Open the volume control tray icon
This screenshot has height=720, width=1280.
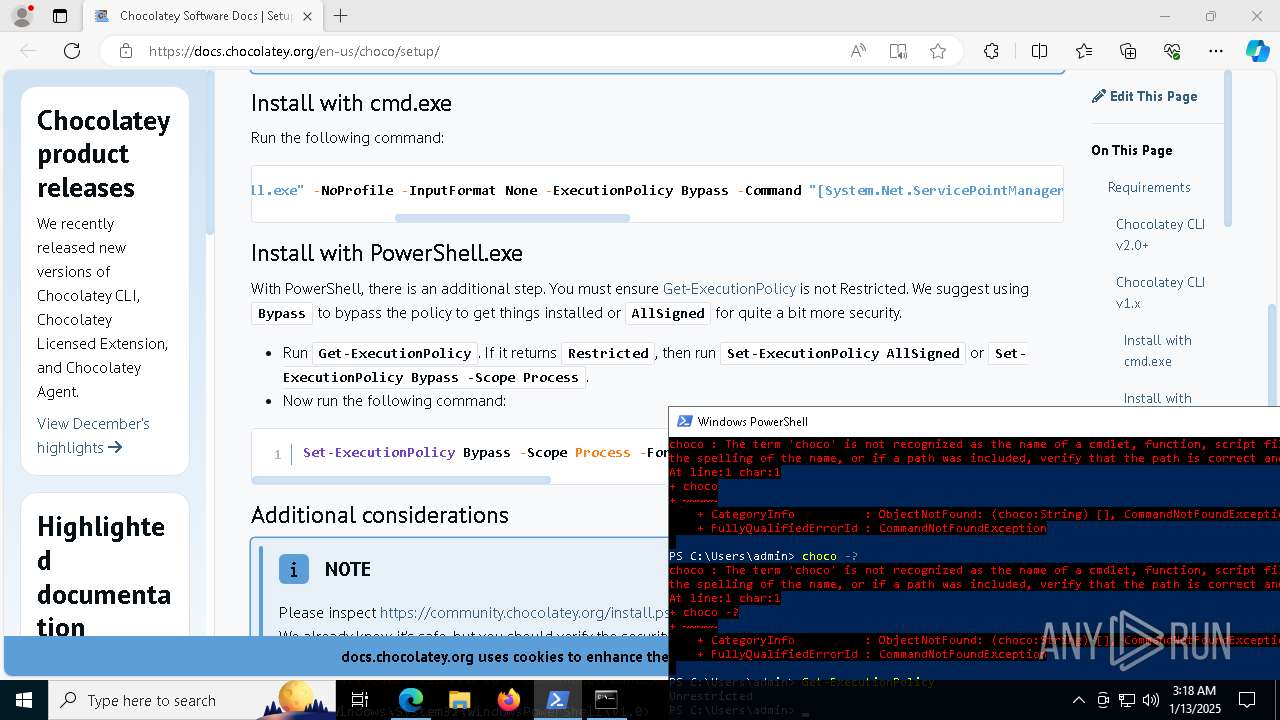click(1151, 700)
